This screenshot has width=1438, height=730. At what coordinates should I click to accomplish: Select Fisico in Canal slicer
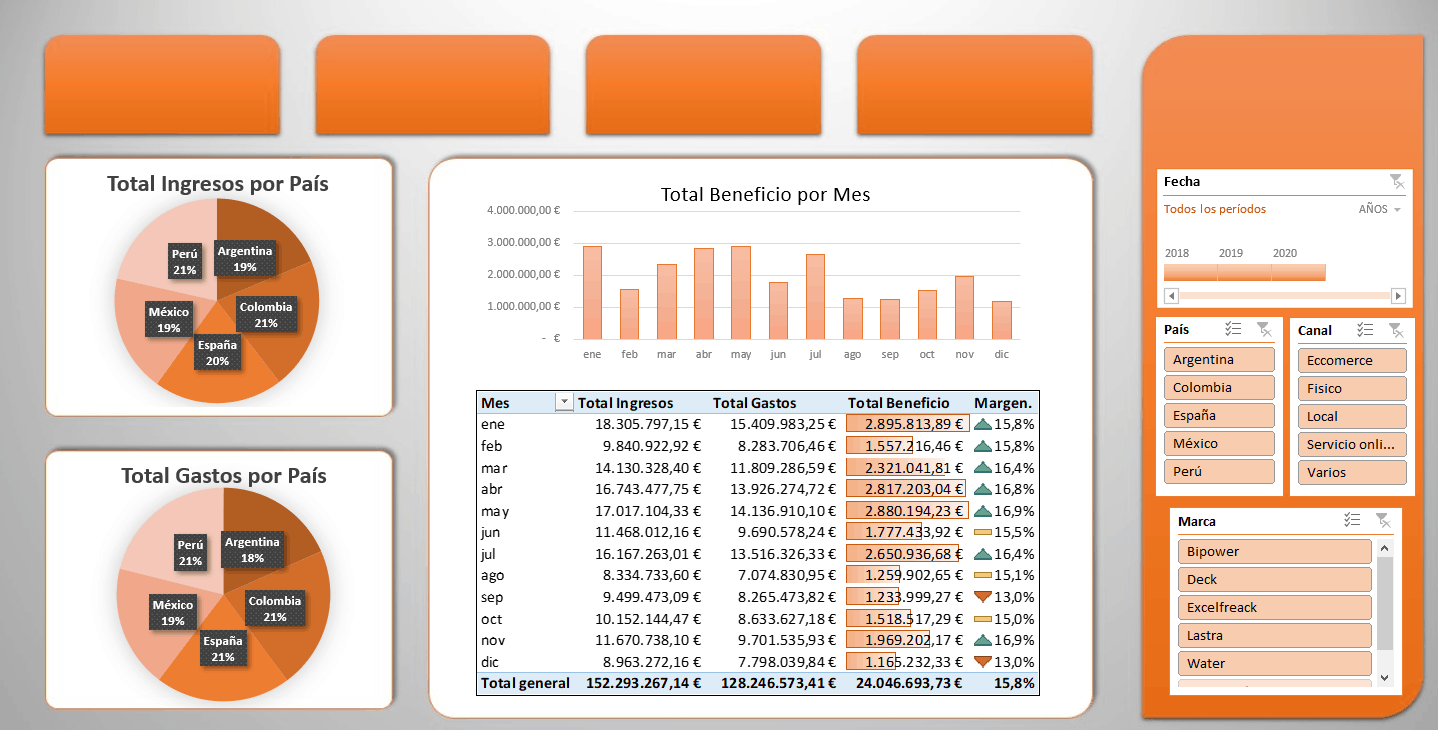[x=1352, y=388]
